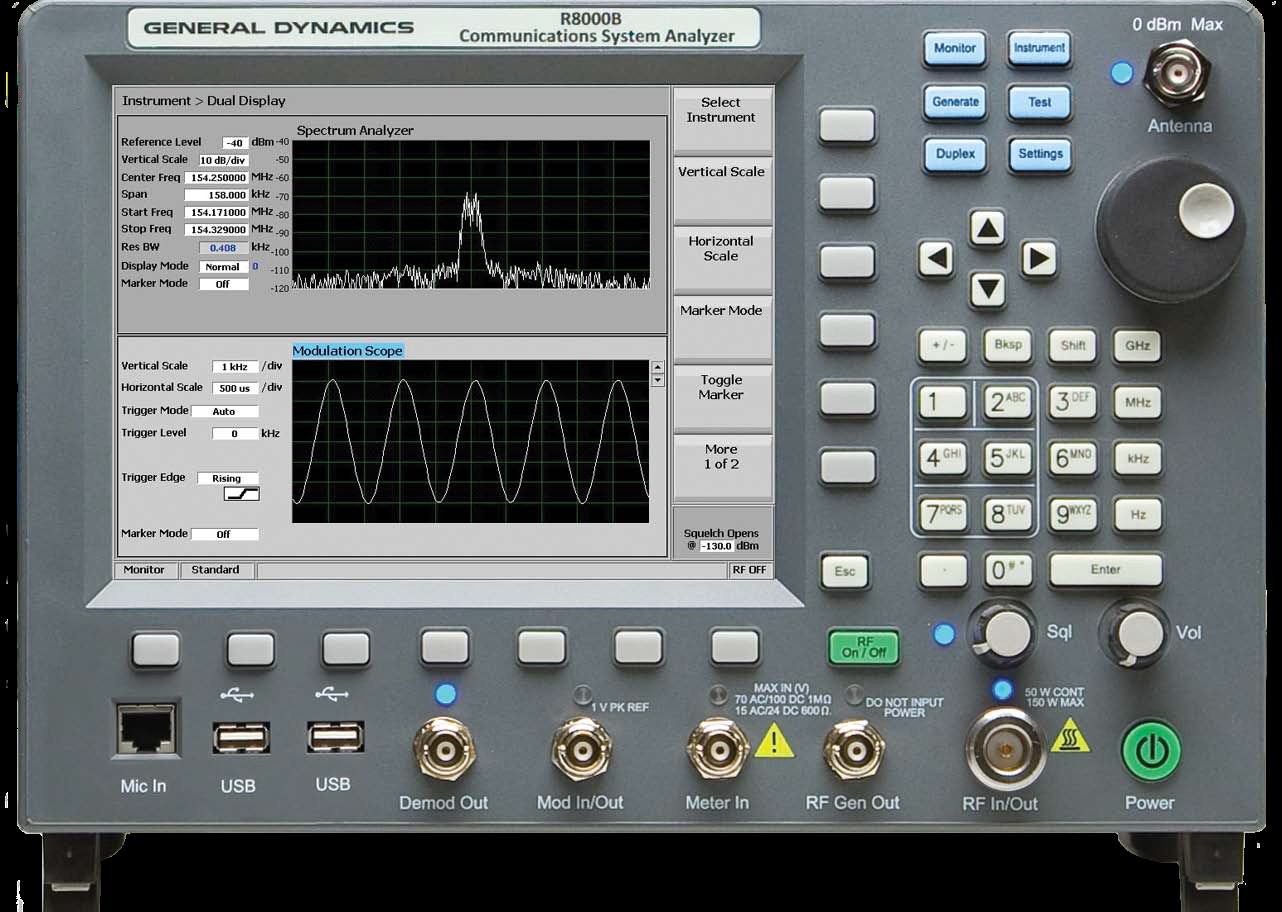Click the Vol volume knob
Viewport: 1282px width, 912px height.
(x=1136, y=633)
